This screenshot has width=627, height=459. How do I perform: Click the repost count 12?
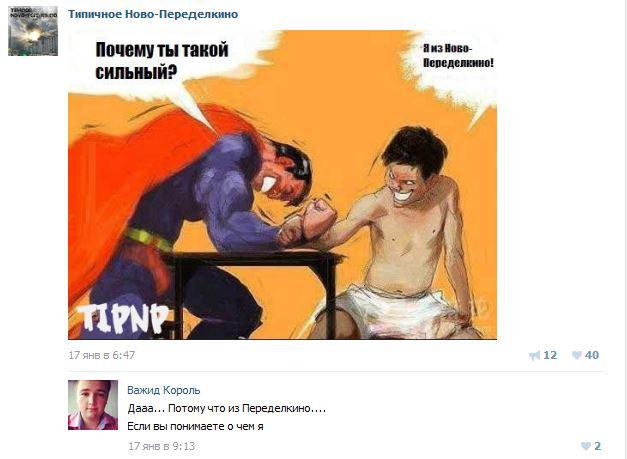550,355
